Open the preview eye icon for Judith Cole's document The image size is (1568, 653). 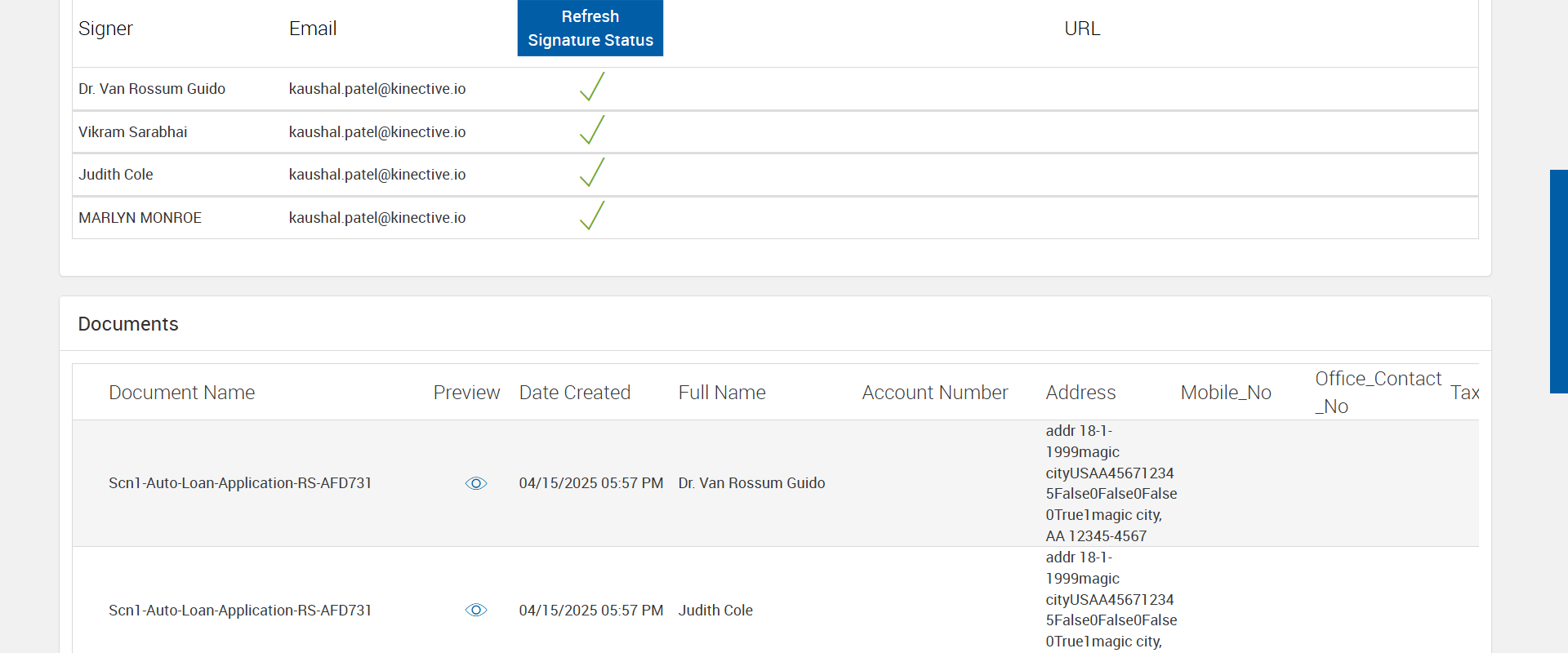[476, 611]
